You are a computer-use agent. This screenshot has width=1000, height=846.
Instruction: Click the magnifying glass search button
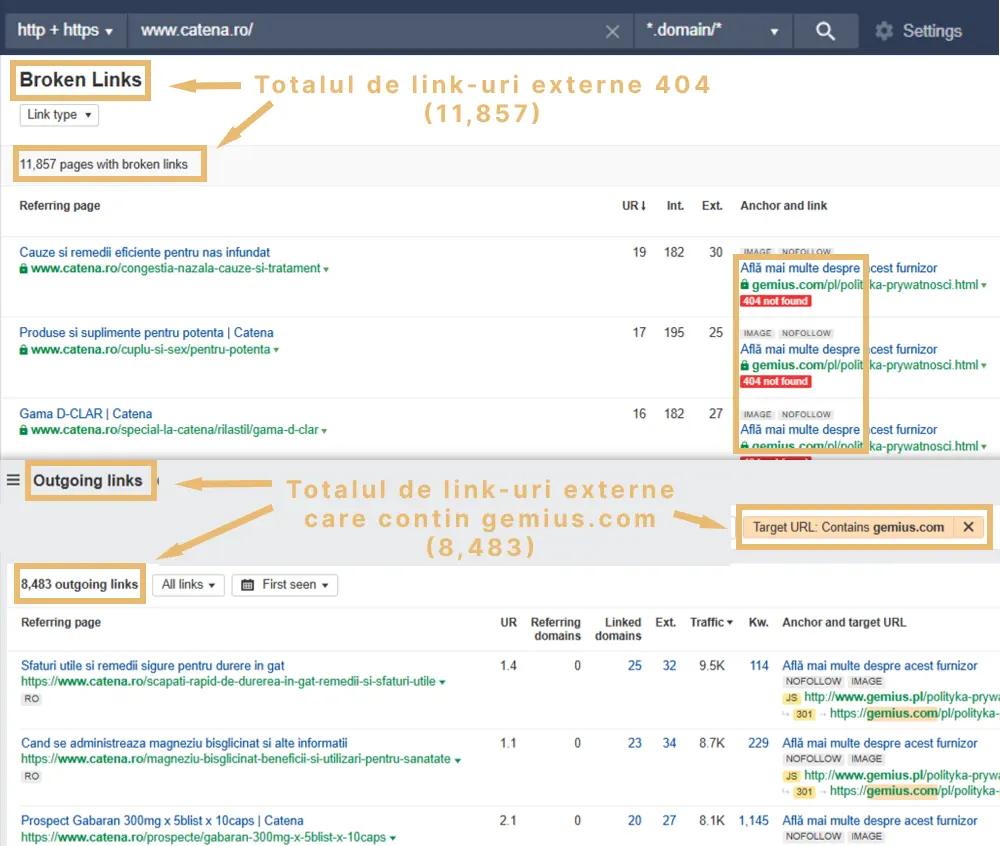(x=825, y=31)
